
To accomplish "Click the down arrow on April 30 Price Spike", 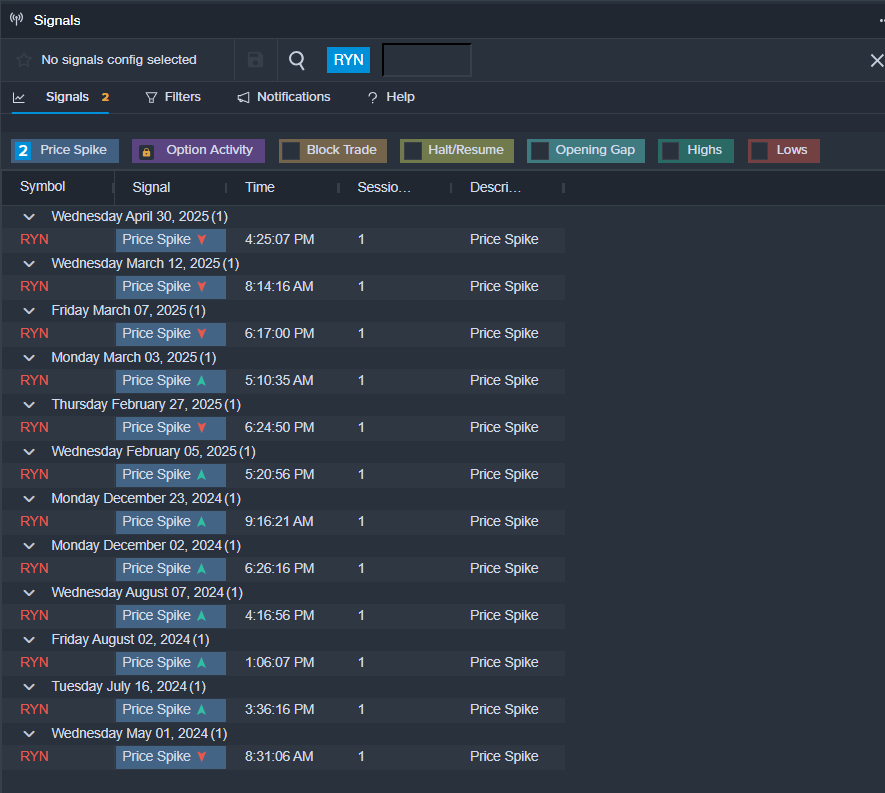I will [202, 240].
